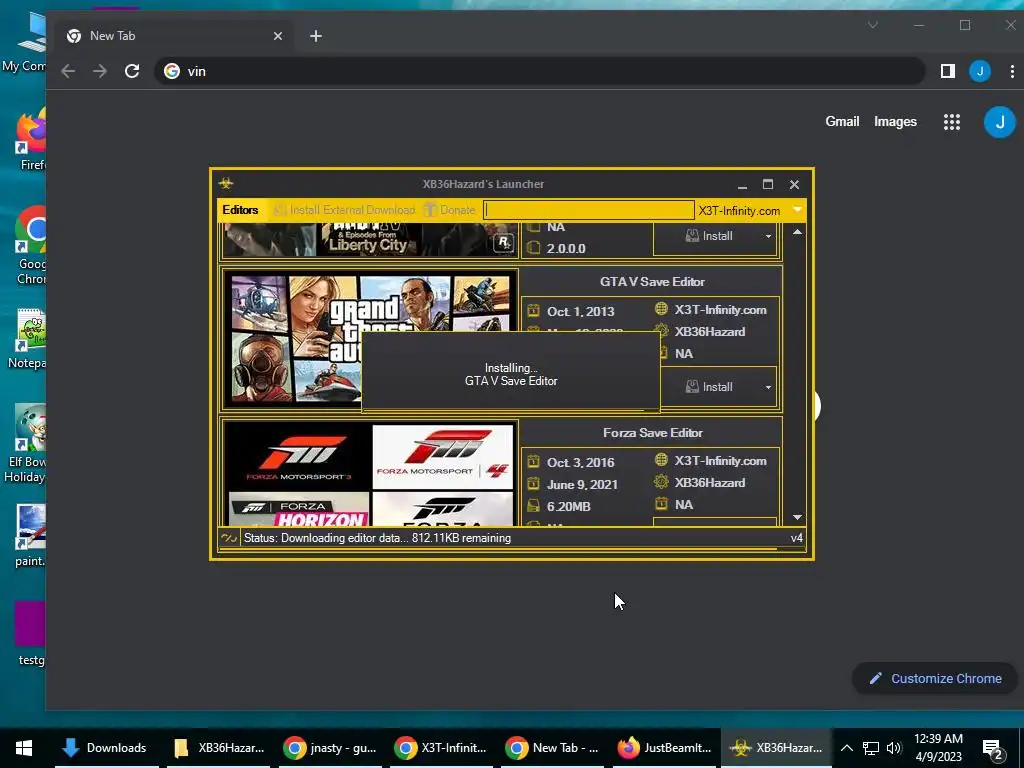Click the Downloading editor data status text

coord(377,538)
